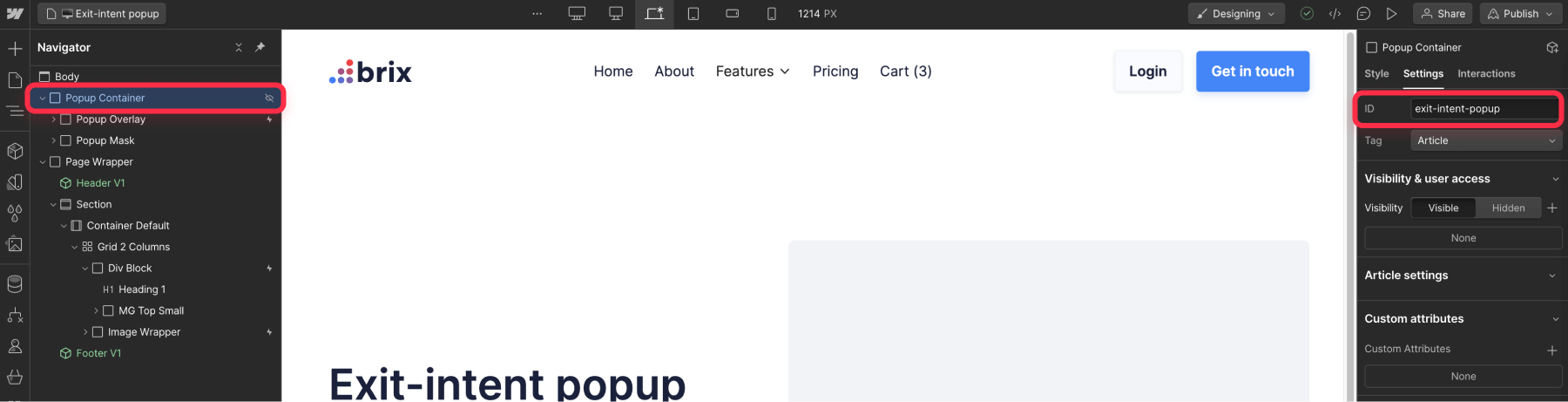Switch to mobile landscape breakpoint
This screenshot has width=1568, height=402.
point(733,14)
